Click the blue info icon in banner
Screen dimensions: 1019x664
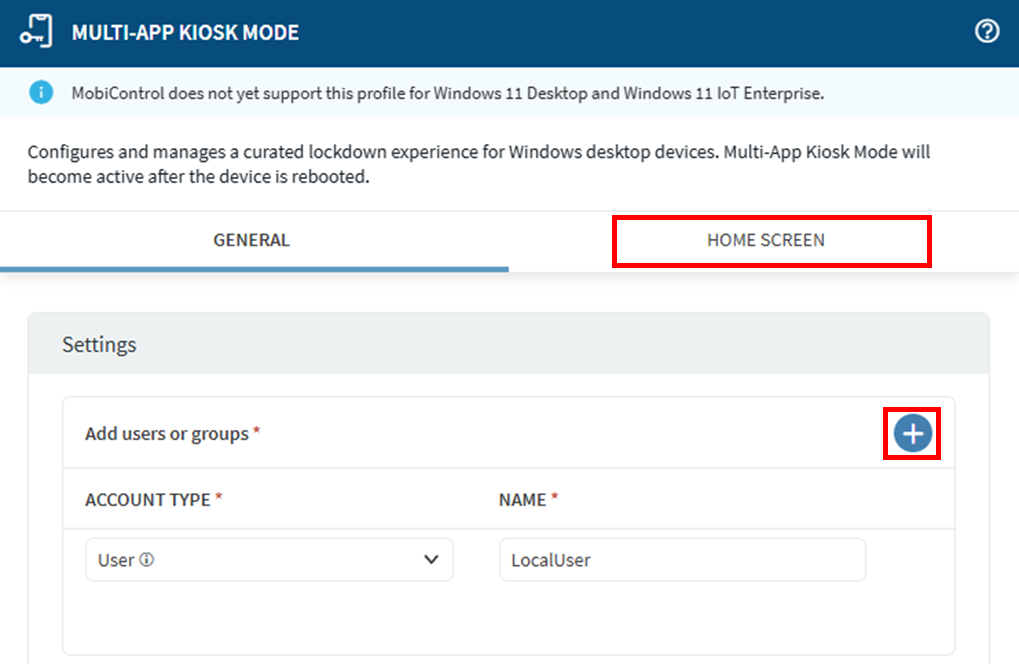(41, 93)
